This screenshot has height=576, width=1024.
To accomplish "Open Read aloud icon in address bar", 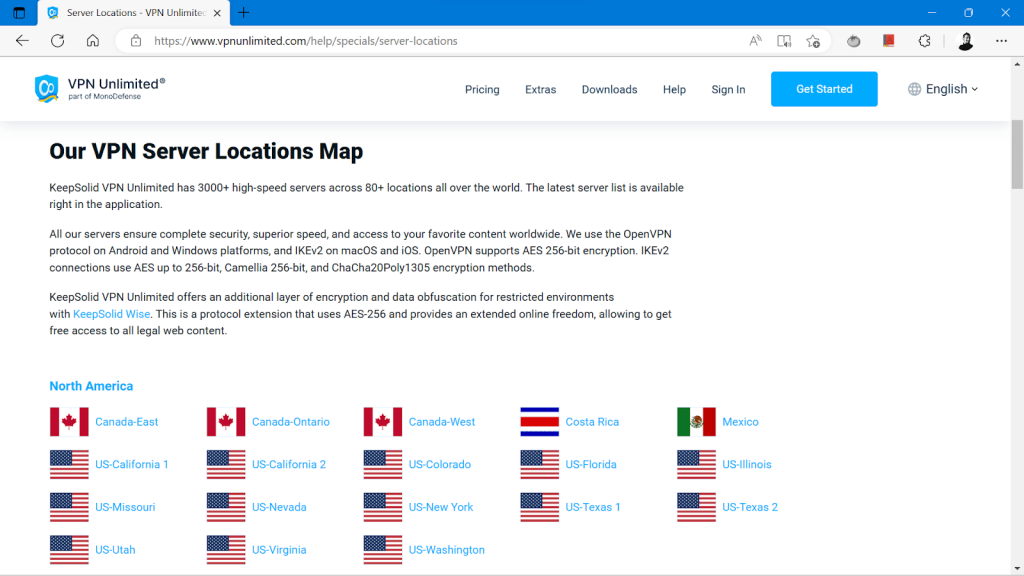I will [x=755, y=40].
